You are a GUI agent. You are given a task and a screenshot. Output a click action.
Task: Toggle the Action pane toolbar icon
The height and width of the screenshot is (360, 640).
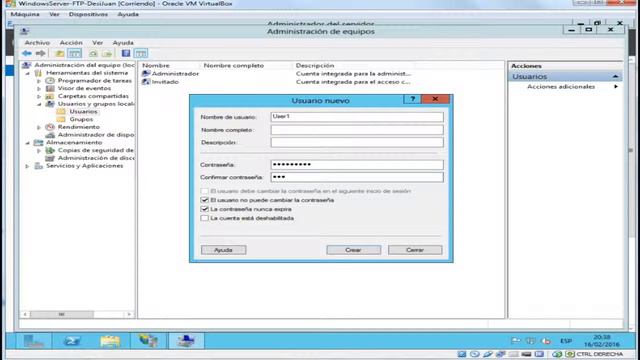pyautogui.click(x=141, y=53)
